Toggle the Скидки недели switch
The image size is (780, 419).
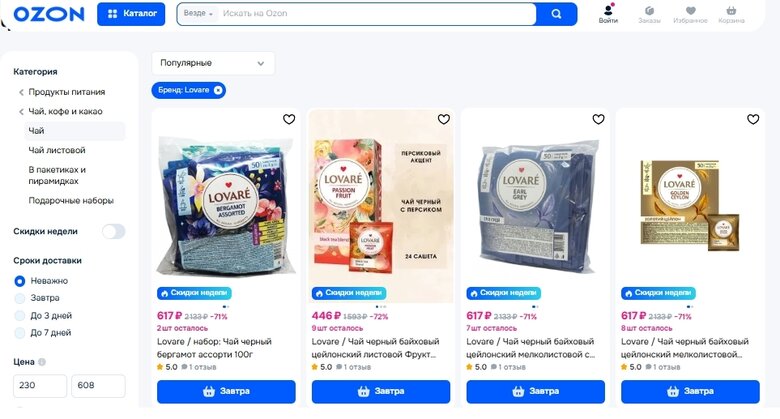113,231
